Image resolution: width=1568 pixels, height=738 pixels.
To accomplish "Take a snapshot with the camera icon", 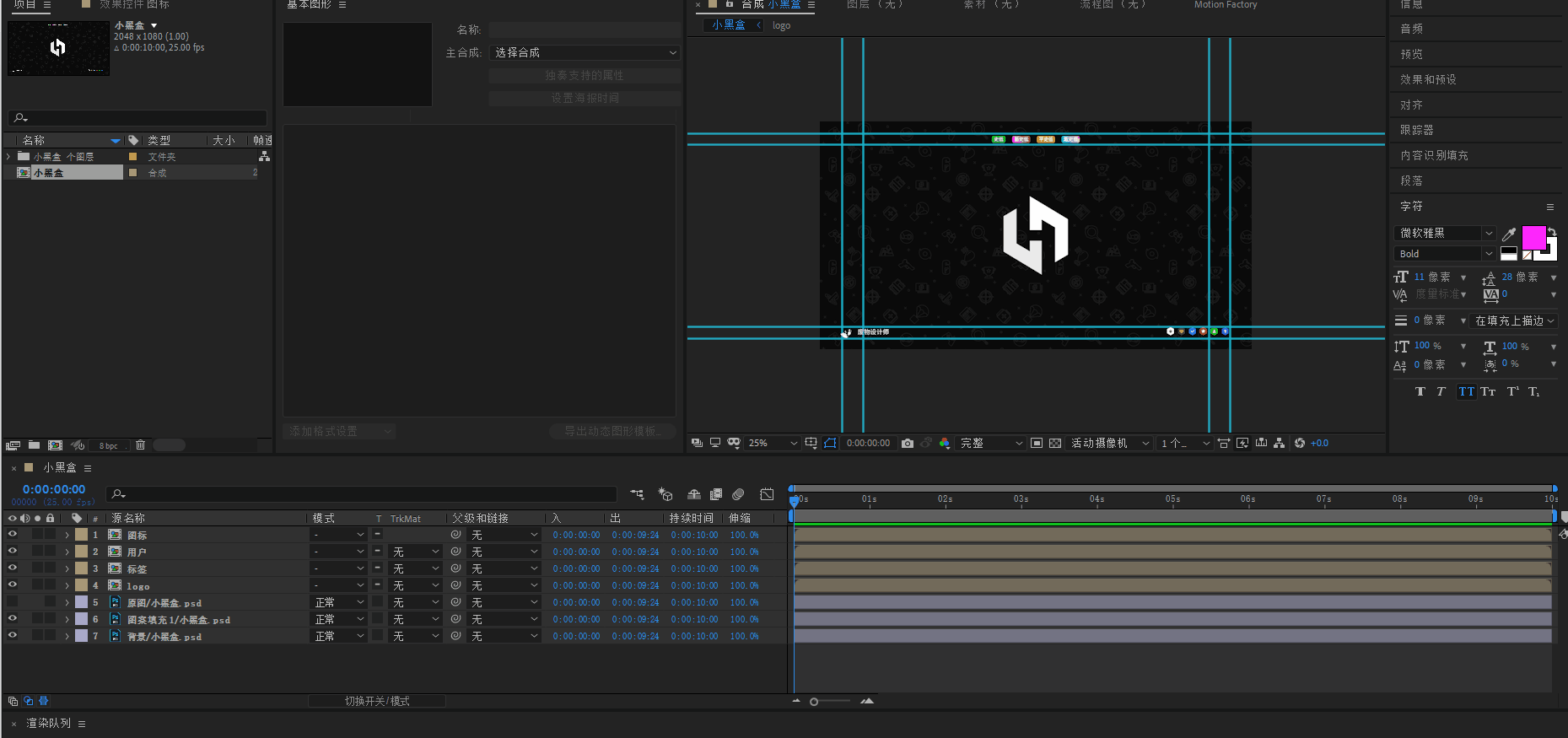I will [908, 443].
